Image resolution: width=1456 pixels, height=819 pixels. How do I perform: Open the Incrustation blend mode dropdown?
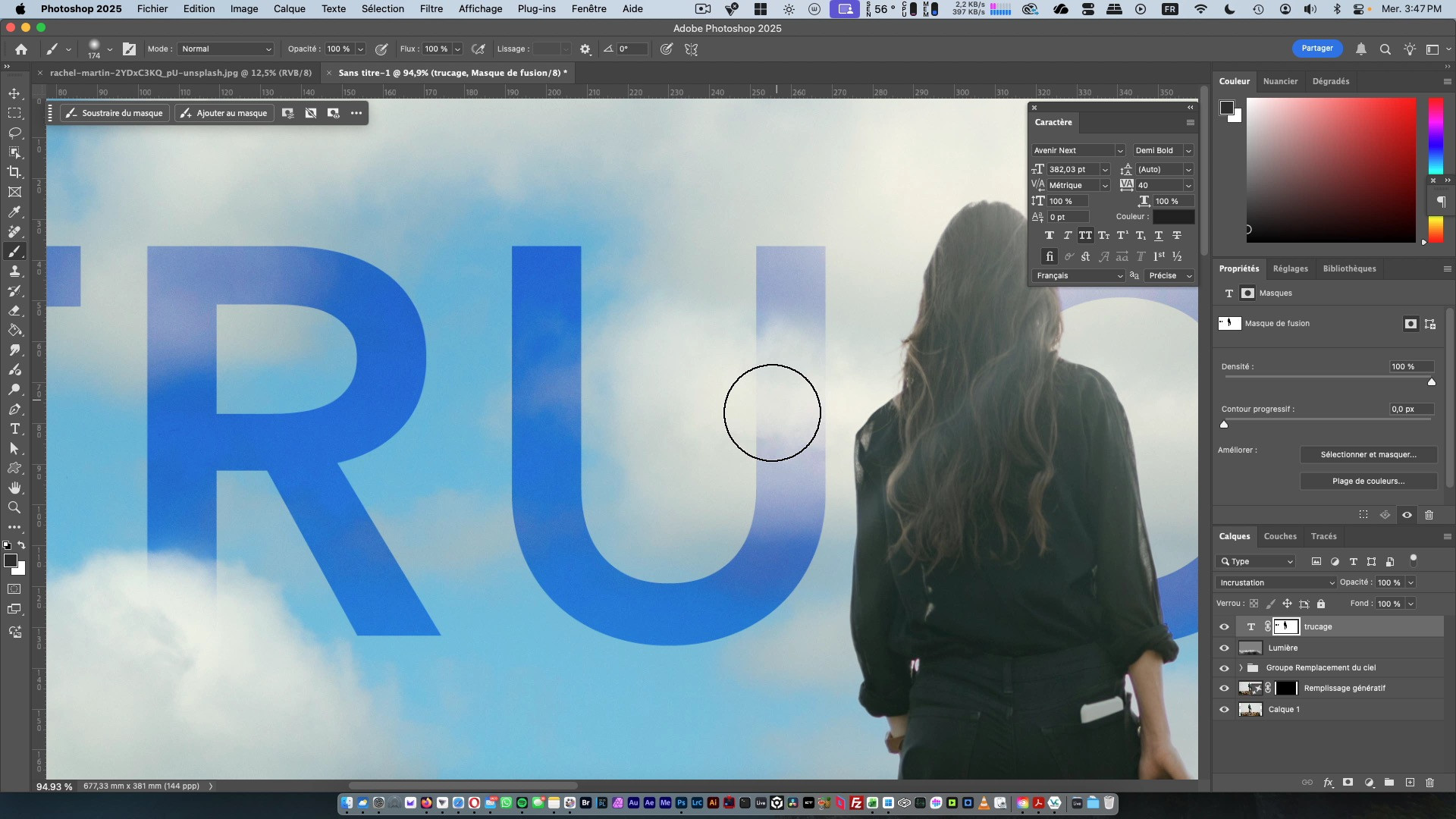[x=1276, y=582]
